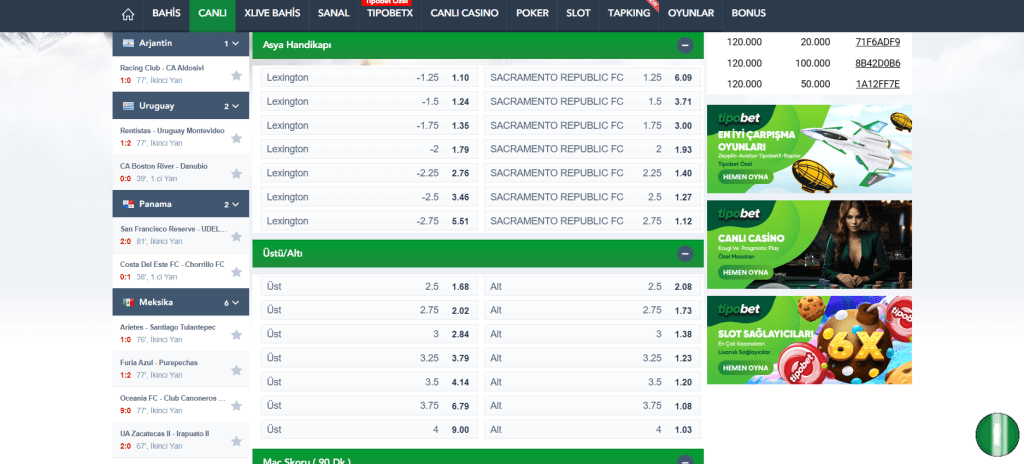Screen dimensions: 1024x464
Task: Open coupon code 71F6ADF9 link
Action: (x=877, y=42)
